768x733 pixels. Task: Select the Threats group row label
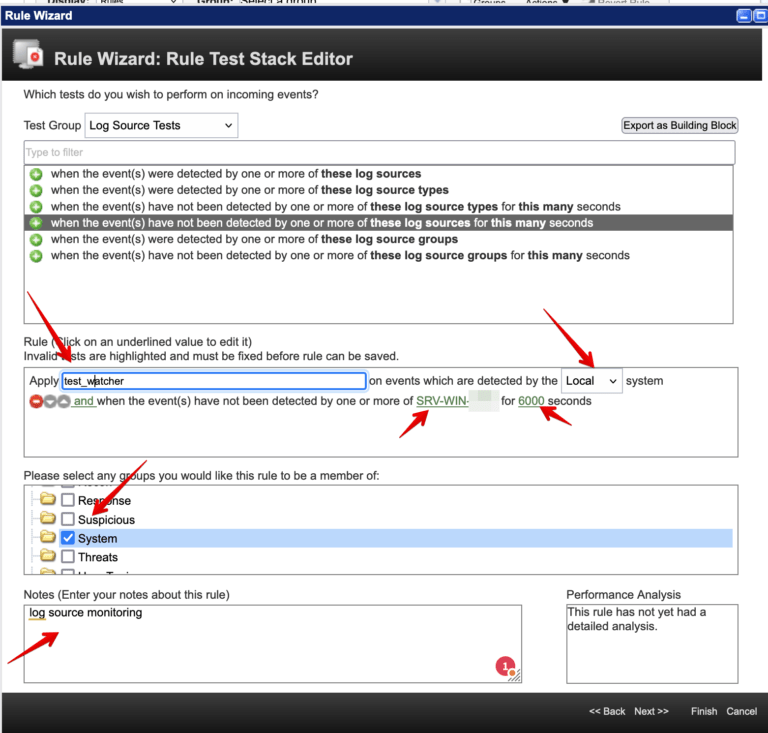coord(98,557)
